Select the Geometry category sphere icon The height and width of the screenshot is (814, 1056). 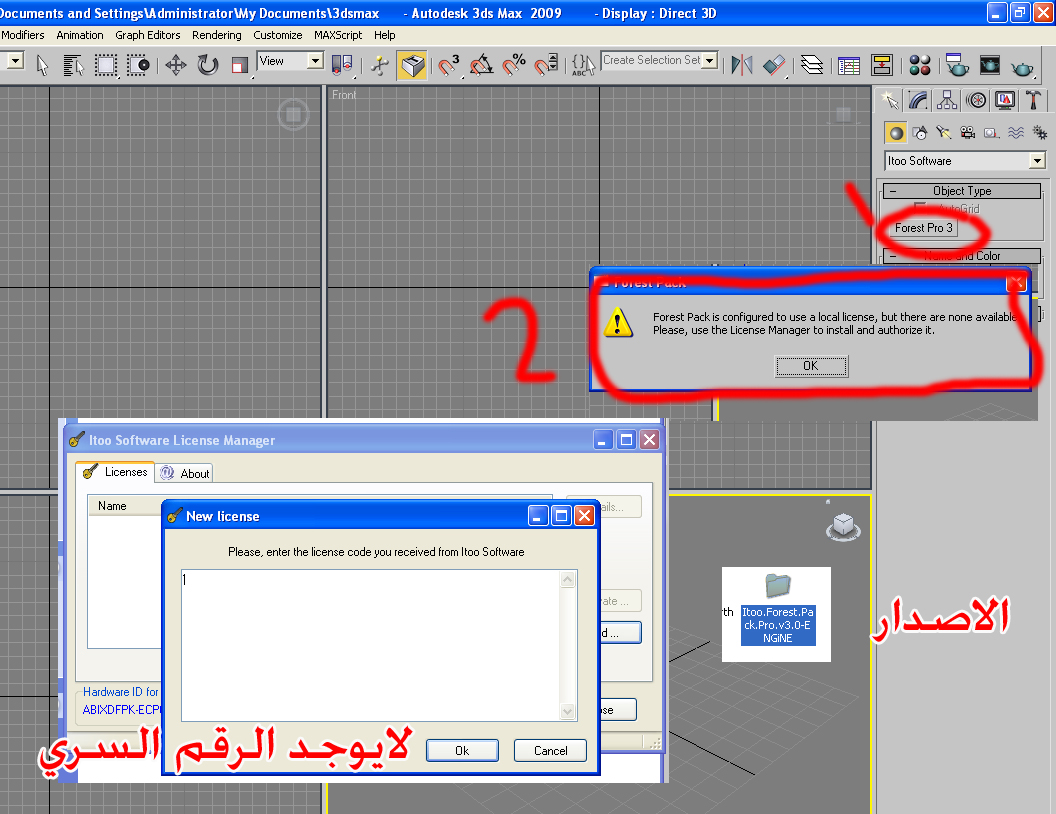coord(896,133)
